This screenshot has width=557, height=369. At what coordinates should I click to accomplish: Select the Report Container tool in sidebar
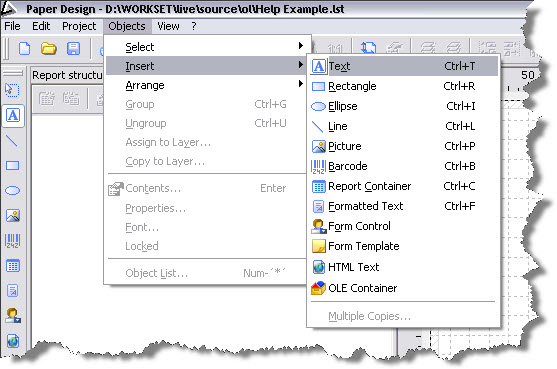(x=13, y=266)
